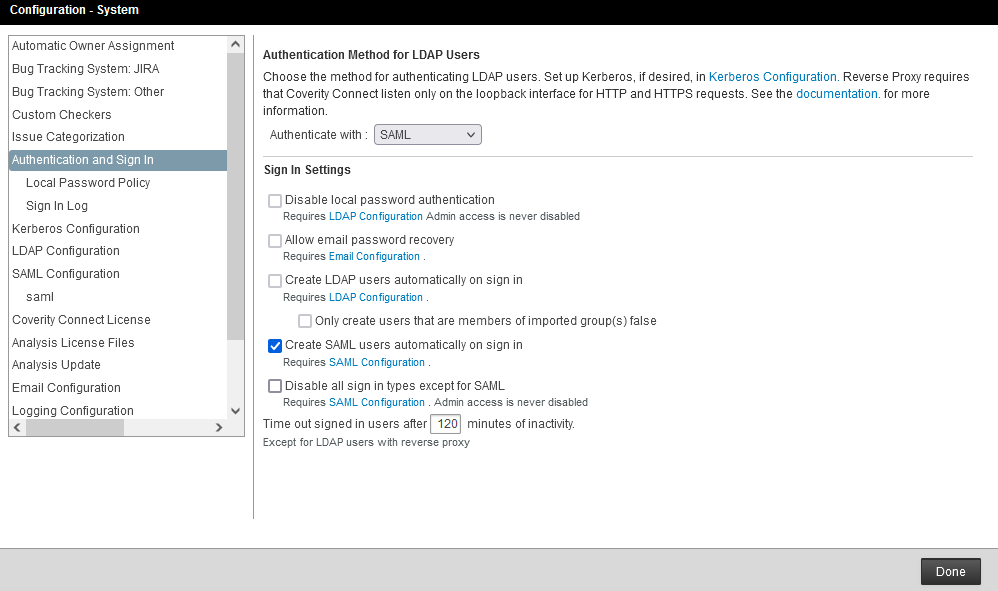Click the documentation link
998x591 pixels.
point(837,92)
